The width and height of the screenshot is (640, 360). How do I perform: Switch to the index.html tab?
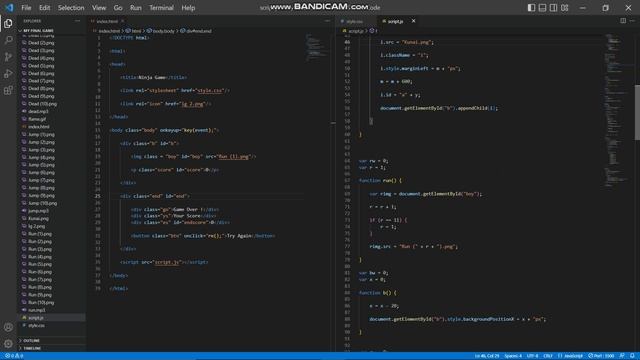pos(107,21)
